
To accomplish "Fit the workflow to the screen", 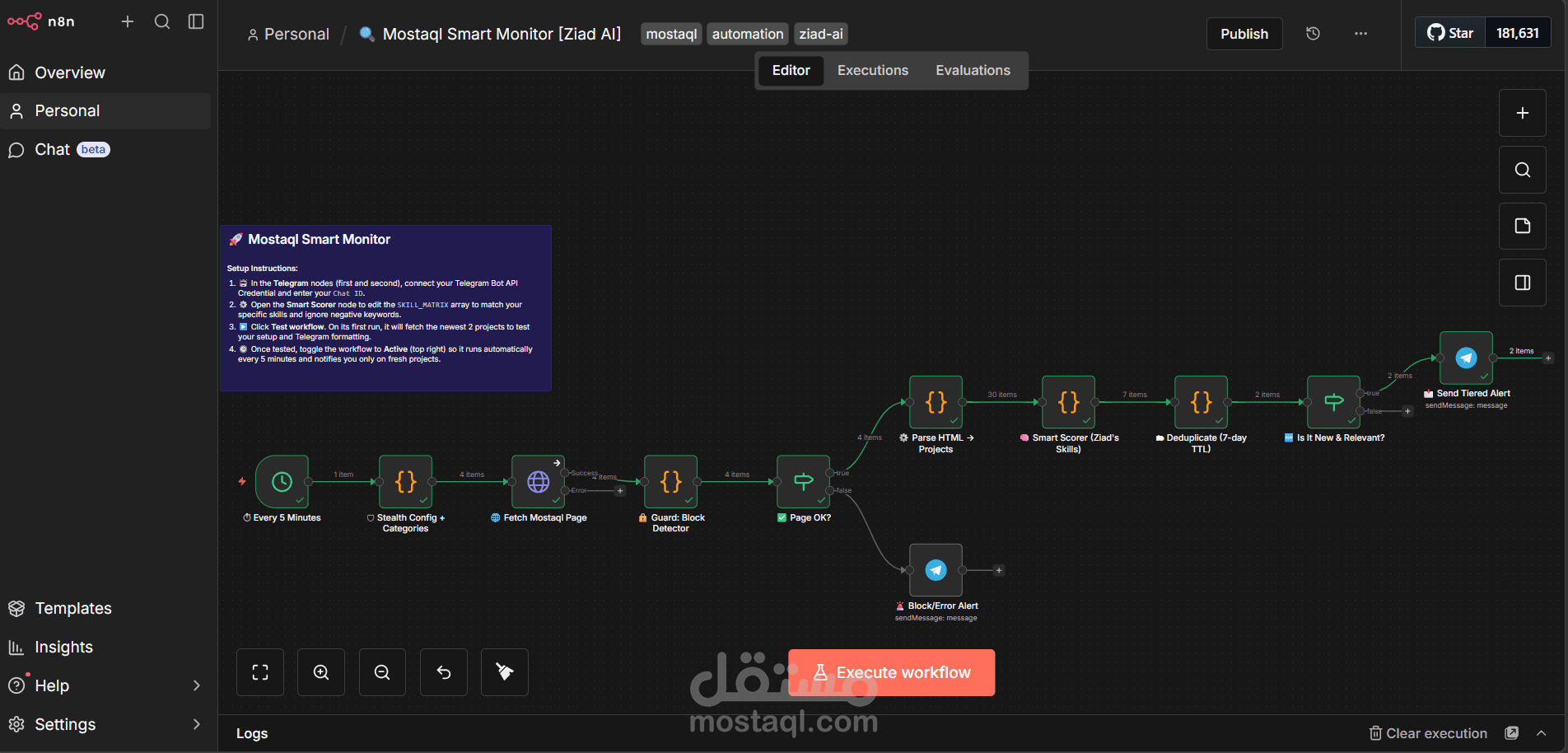I will click(x=259, y=672).
